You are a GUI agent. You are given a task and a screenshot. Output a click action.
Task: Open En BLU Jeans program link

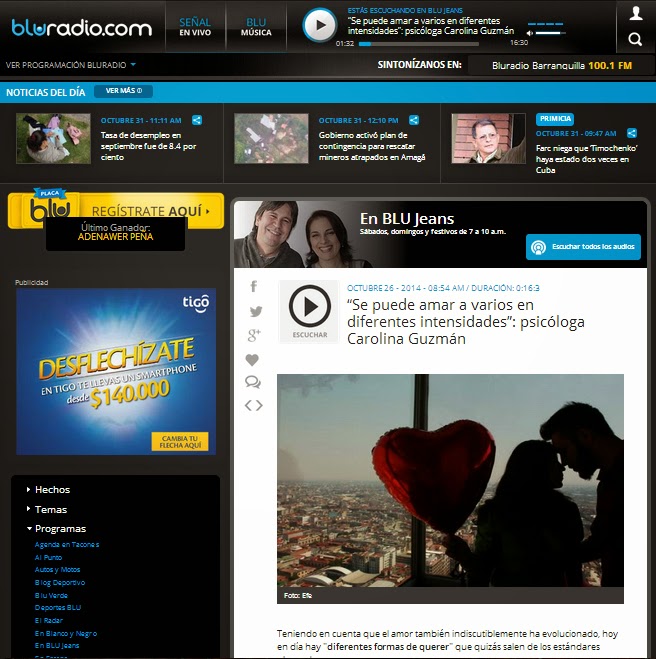57,646
